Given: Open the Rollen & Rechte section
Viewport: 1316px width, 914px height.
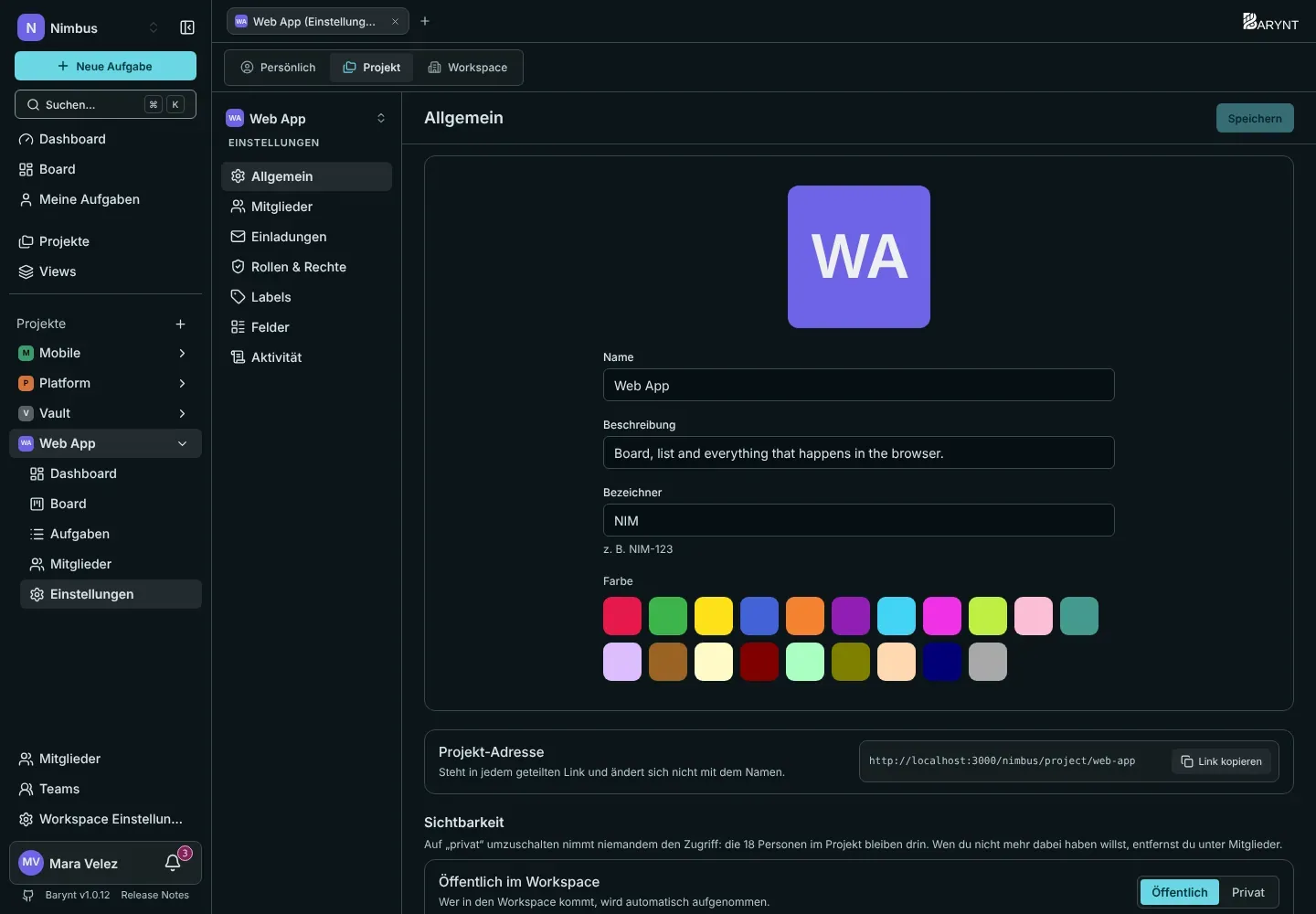Looking at the screenshot, I should coord(306,267).
